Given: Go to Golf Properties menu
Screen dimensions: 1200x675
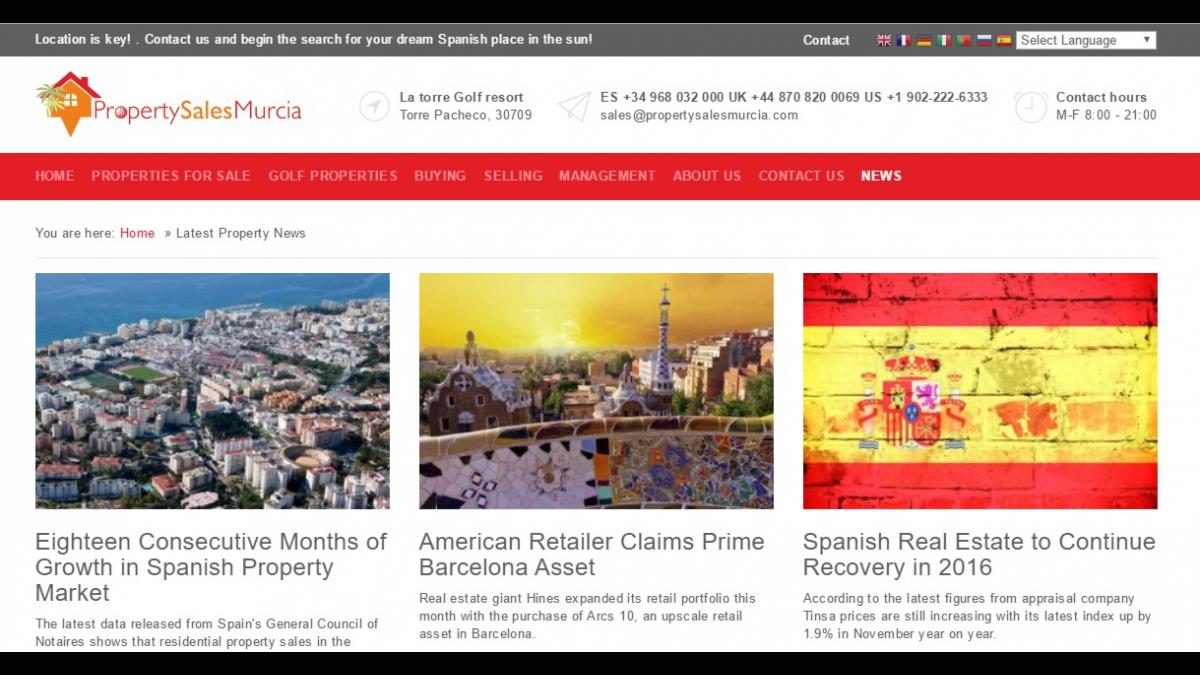Looking at the screenshot, I should pos(333,175).
